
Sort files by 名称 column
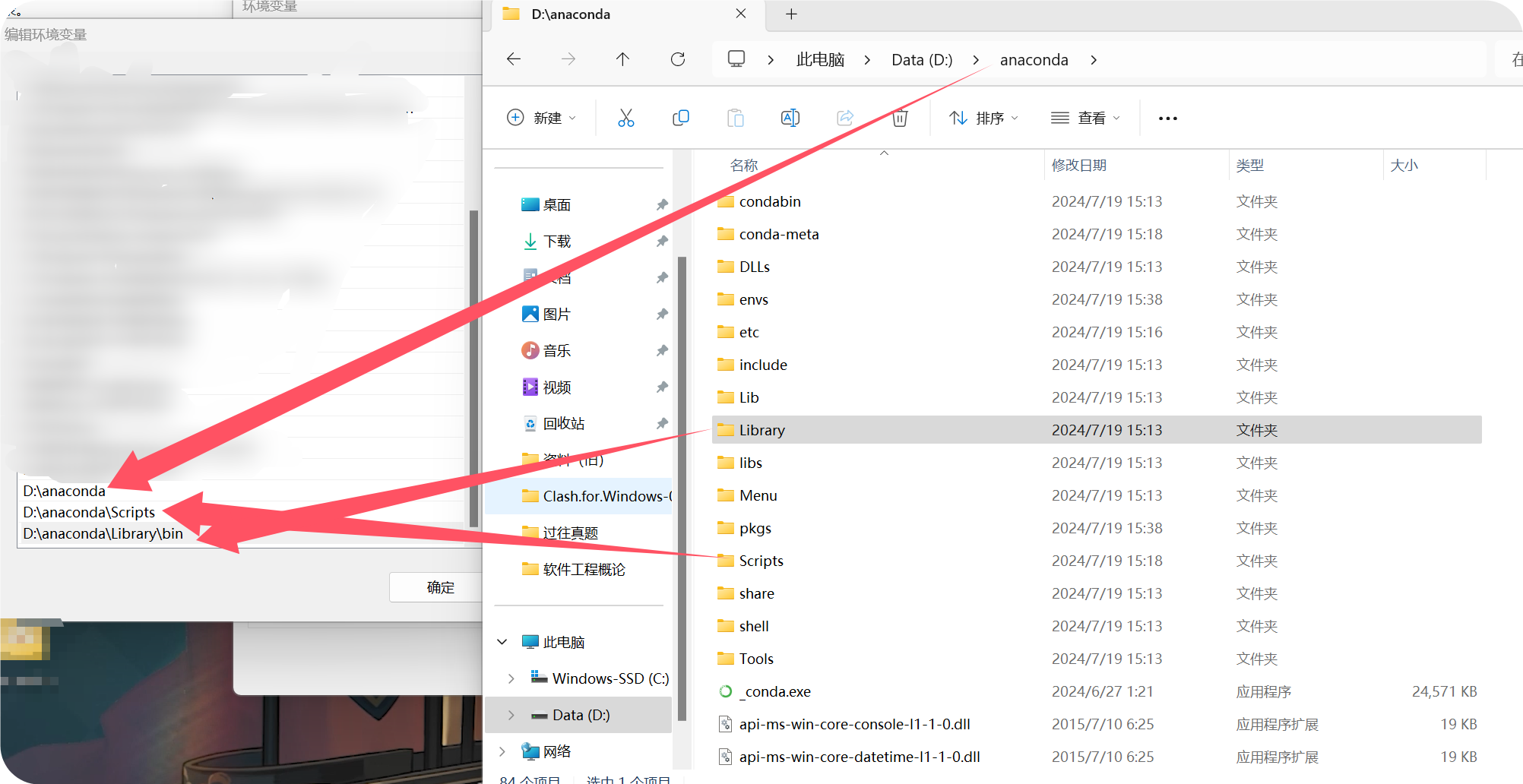(744, 165)
